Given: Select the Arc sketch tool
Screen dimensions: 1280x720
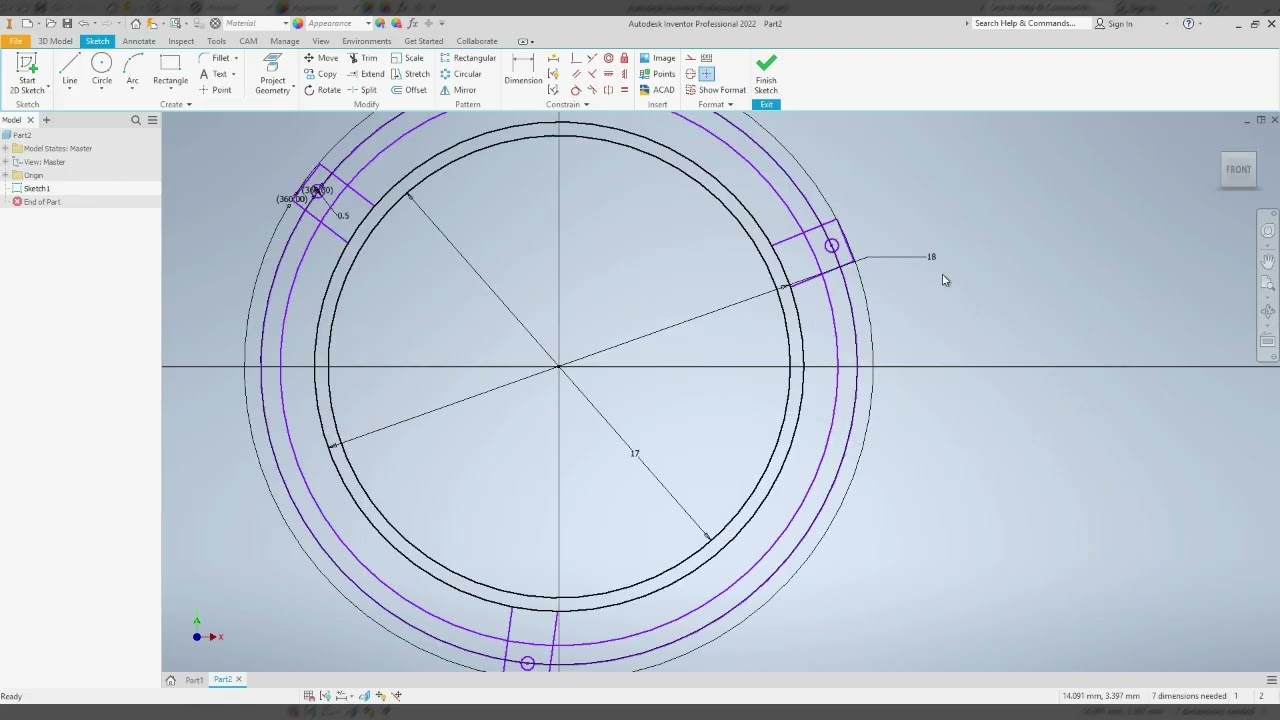Looking at the screenshot, I should coord(132,70).
